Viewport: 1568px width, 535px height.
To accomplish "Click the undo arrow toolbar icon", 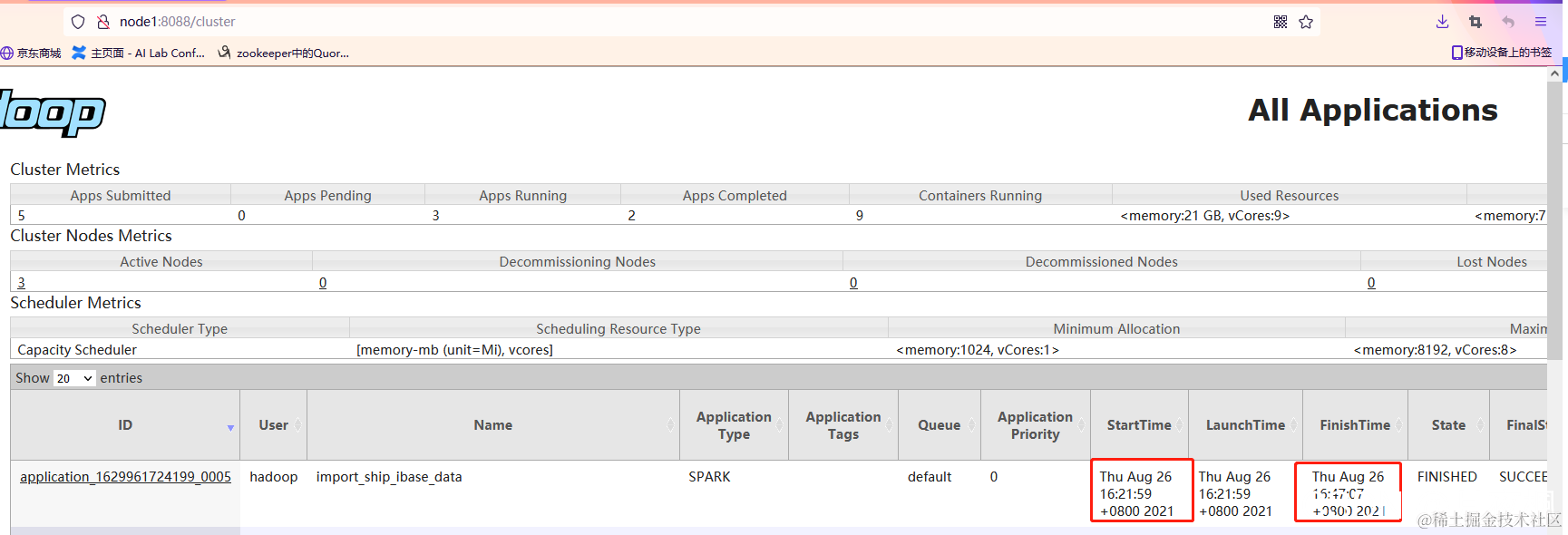I will [1508, 22].
